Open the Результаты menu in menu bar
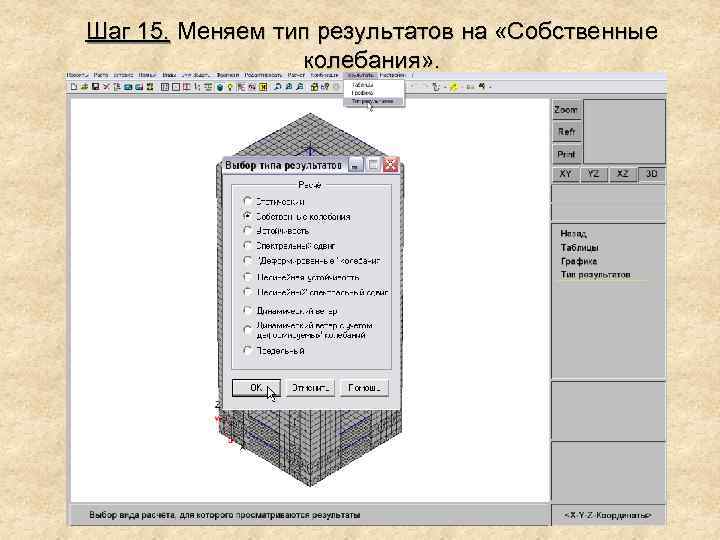This screenshot has width=720, height=540. [x=360, y=75]
